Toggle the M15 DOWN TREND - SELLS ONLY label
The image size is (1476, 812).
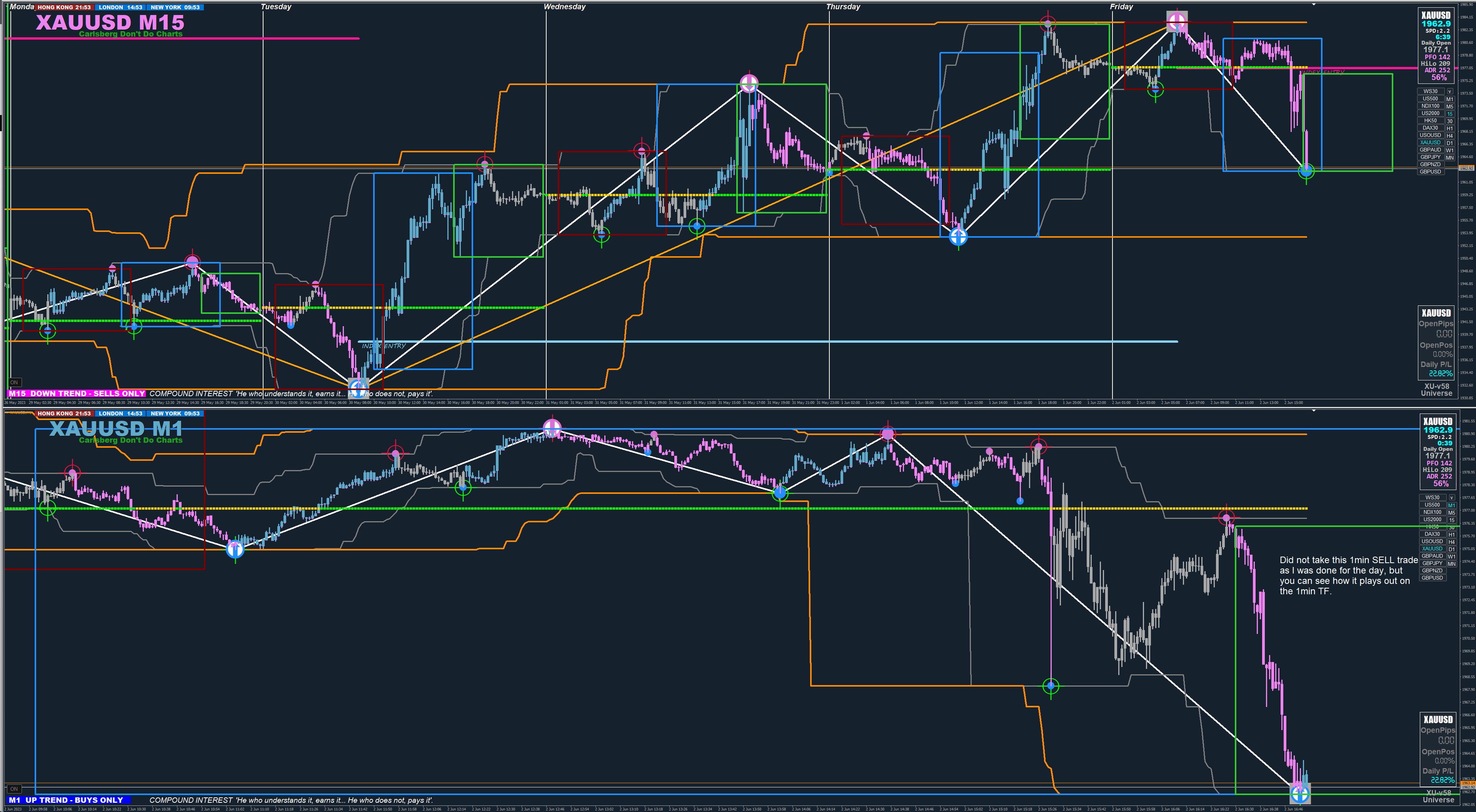tap(76, 393)
